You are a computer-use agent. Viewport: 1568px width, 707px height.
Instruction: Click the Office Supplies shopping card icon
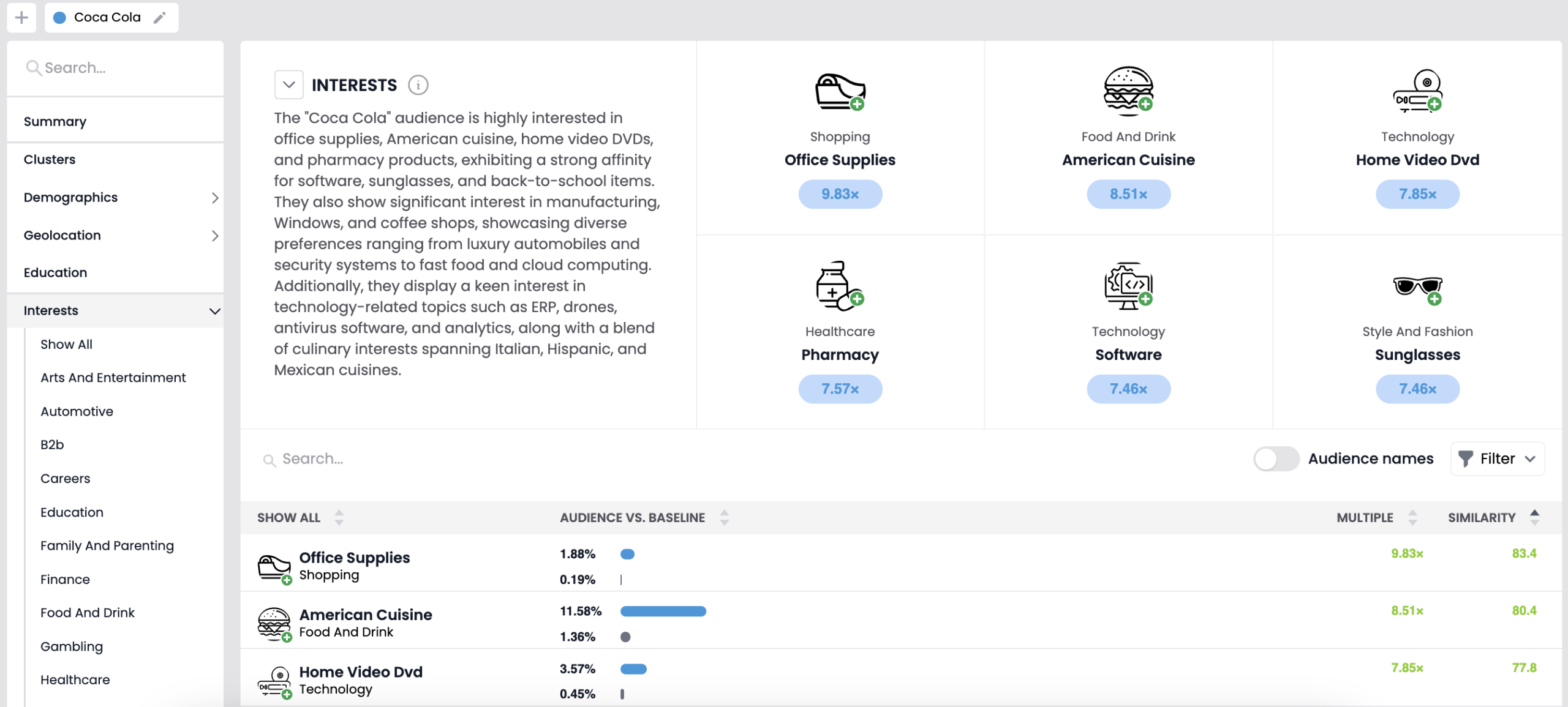839,92
